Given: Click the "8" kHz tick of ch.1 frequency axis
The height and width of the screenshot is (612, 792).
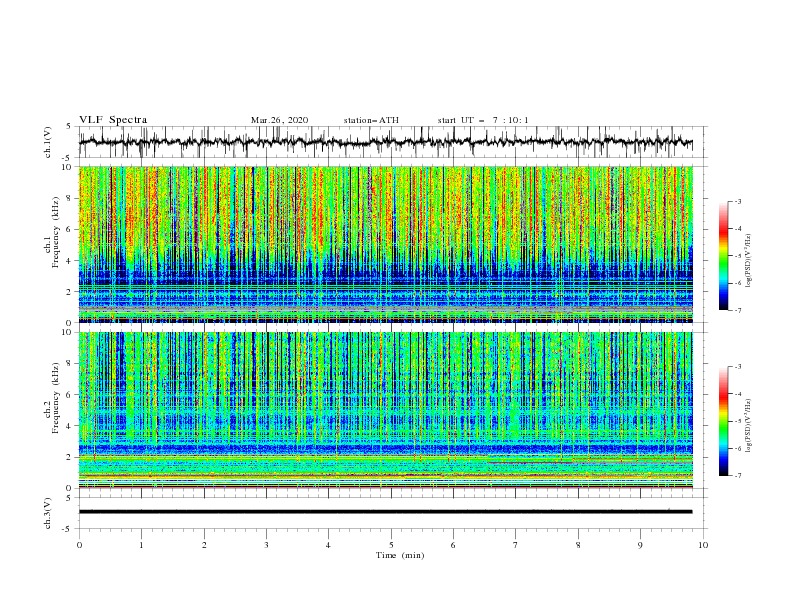Looking at the screenshot, I should pyautogui.click(x=71, y=198).
